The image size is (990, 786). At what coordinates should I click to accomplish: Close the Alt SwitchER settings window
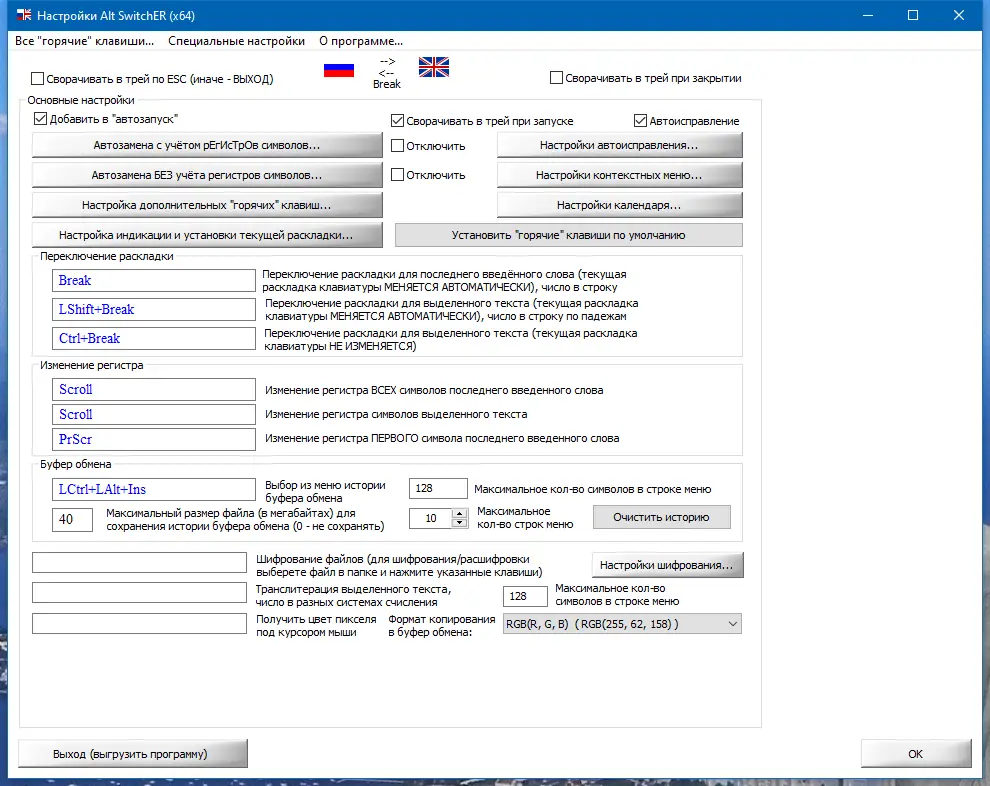(959, 15)
